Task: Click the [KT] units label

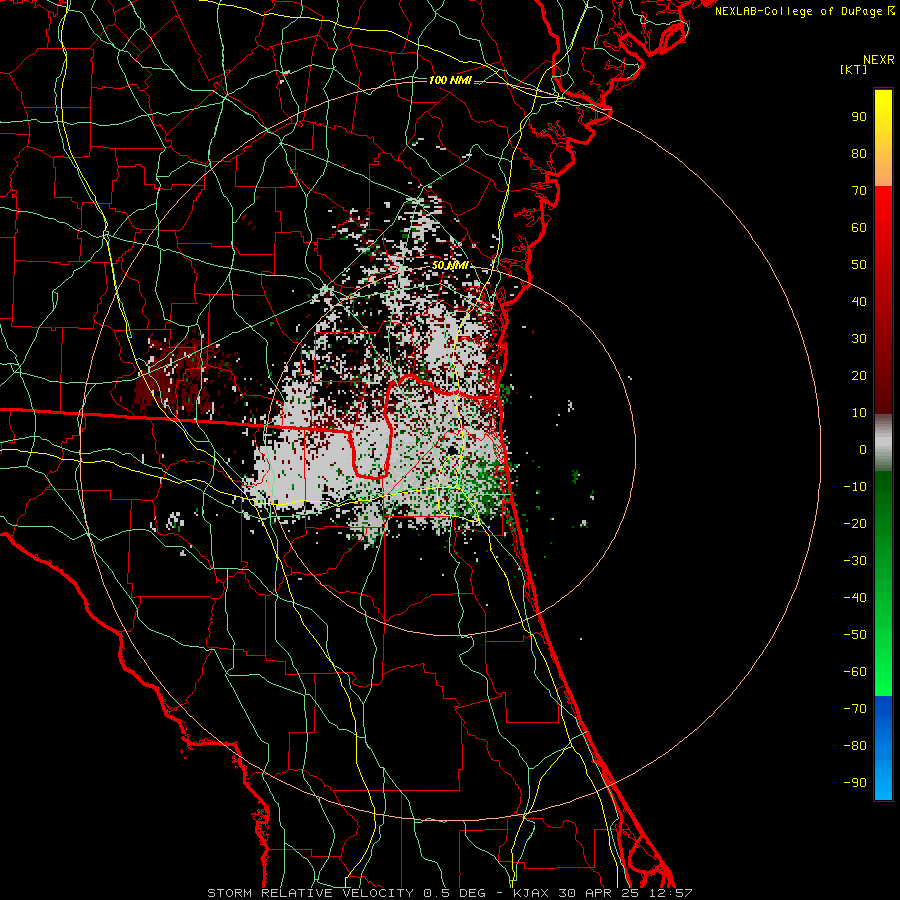Action: pos(854,69)
